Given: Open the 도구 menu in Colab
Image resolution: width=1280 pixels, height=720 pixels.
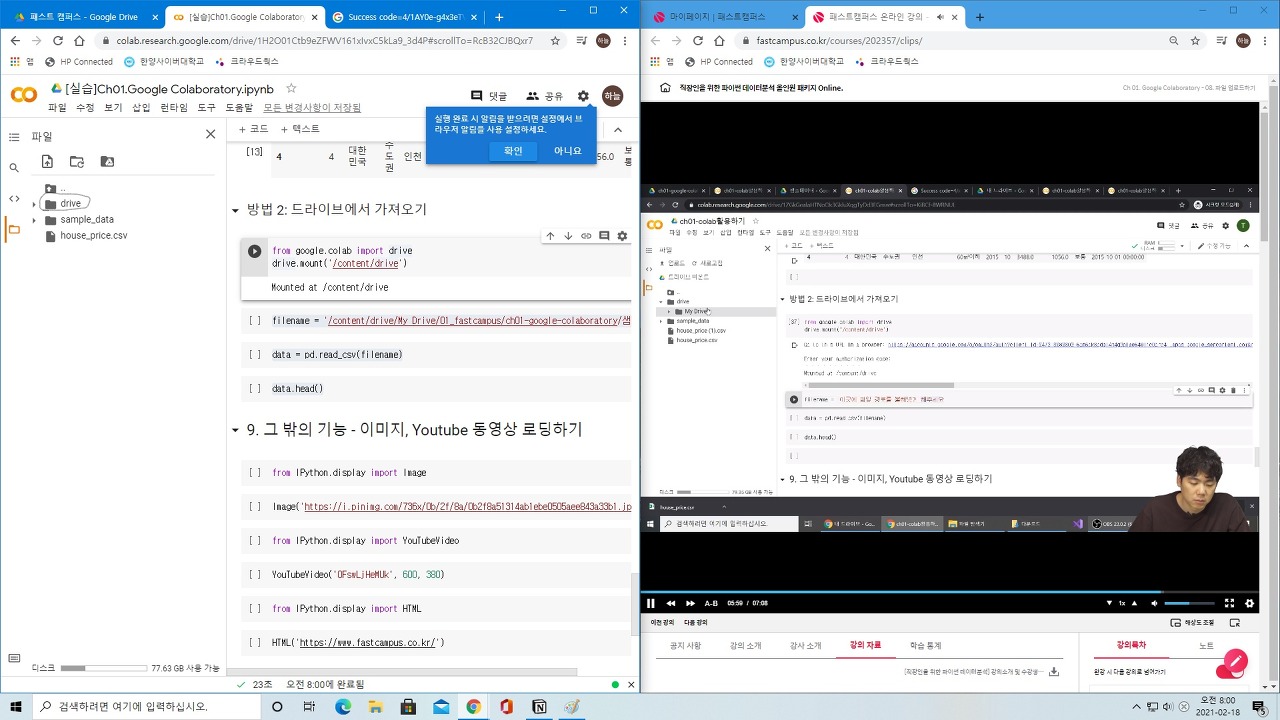Looking at the screenshot, I should click(x=206, y=108).
